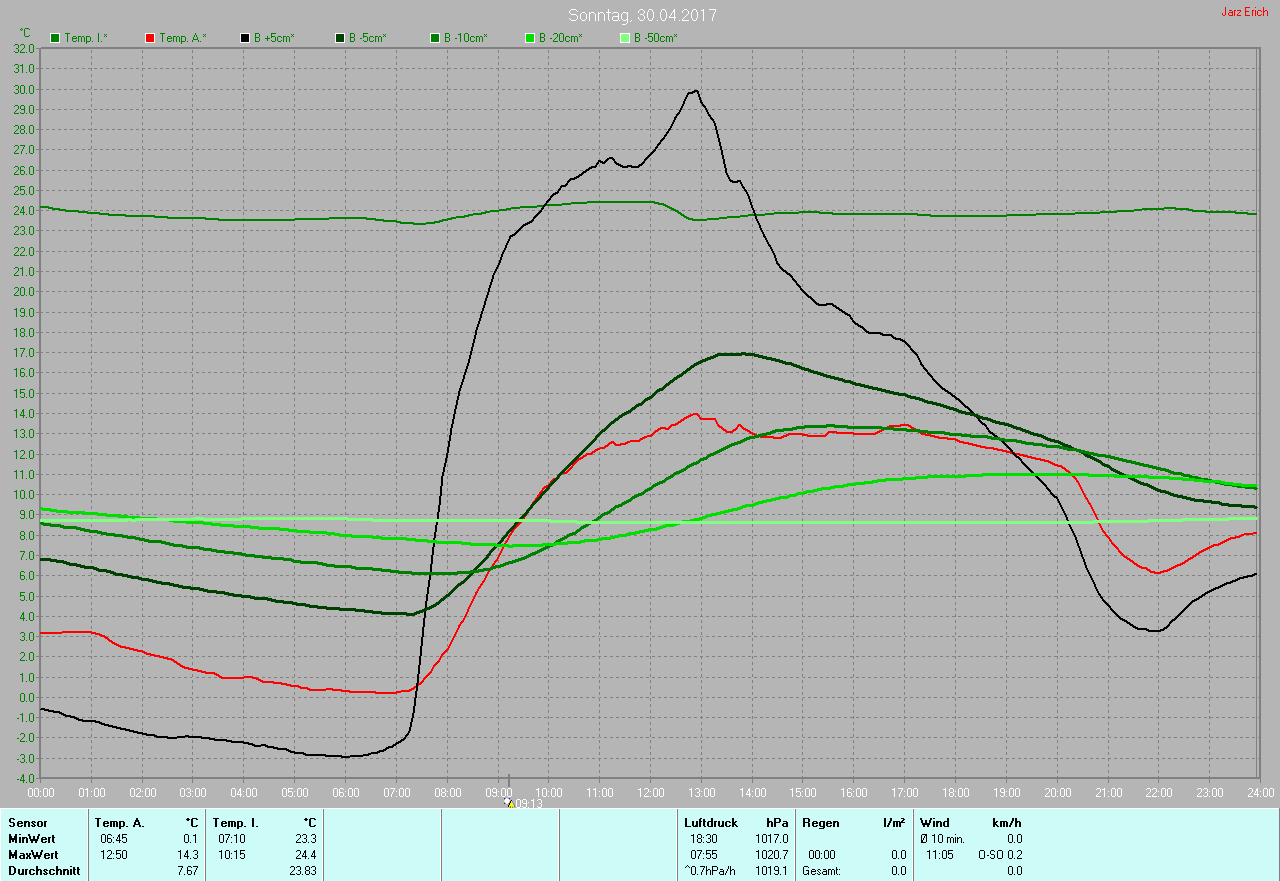
Task: Toggle the B -20cm series legend label
Action: point(560,38)
